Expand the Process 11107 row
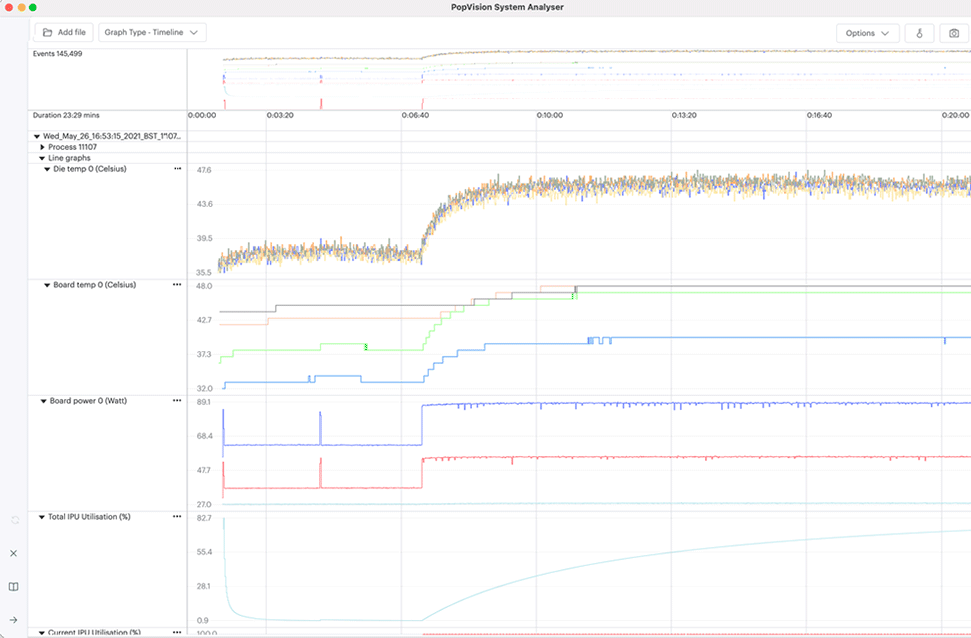 tap(42, 147)
